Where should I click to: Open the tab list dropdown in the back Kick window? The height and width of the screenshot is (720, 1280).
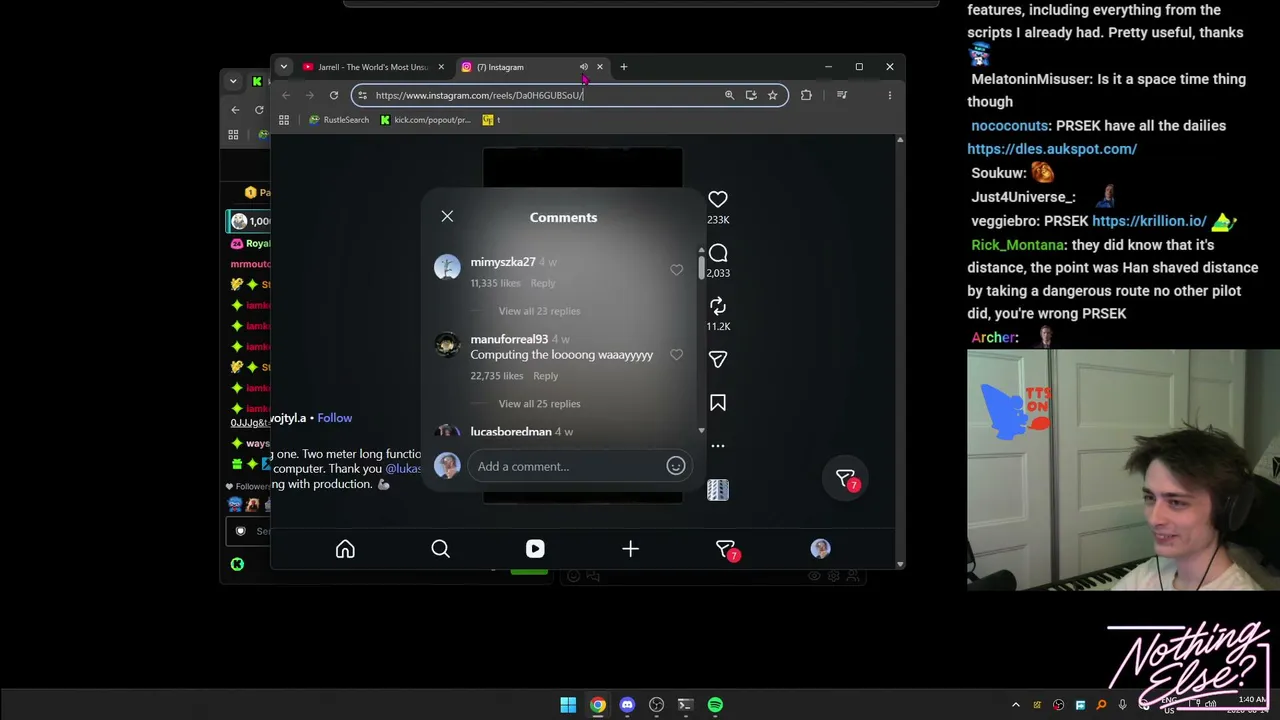pyautogui.click(x=233, y=81)
